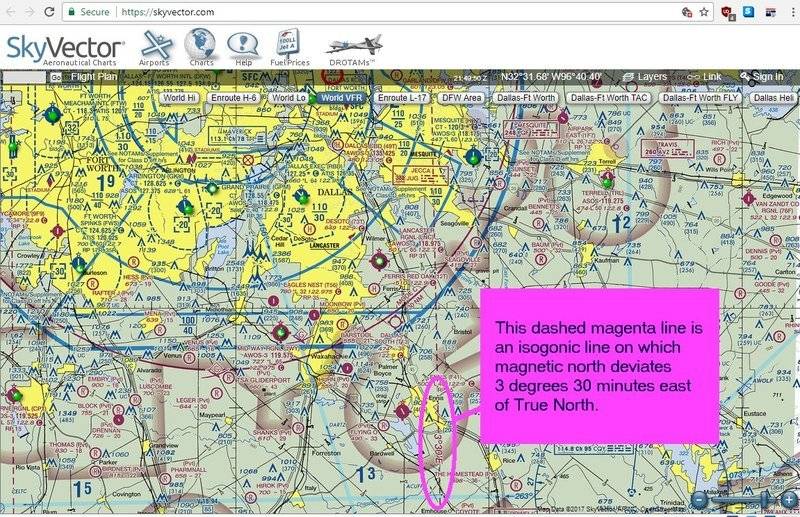This screenshot has width=800, height=517.
Task: Open the DROTAMs drone icon
Action: click(x=353, y=50)
